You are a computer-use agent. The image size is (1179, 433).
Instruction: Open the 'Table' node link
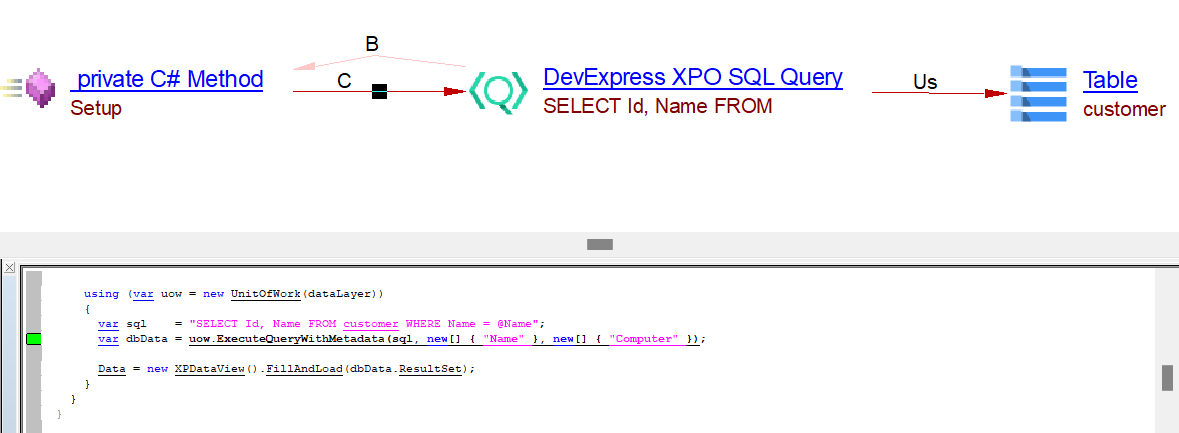tap(1110, 80)
